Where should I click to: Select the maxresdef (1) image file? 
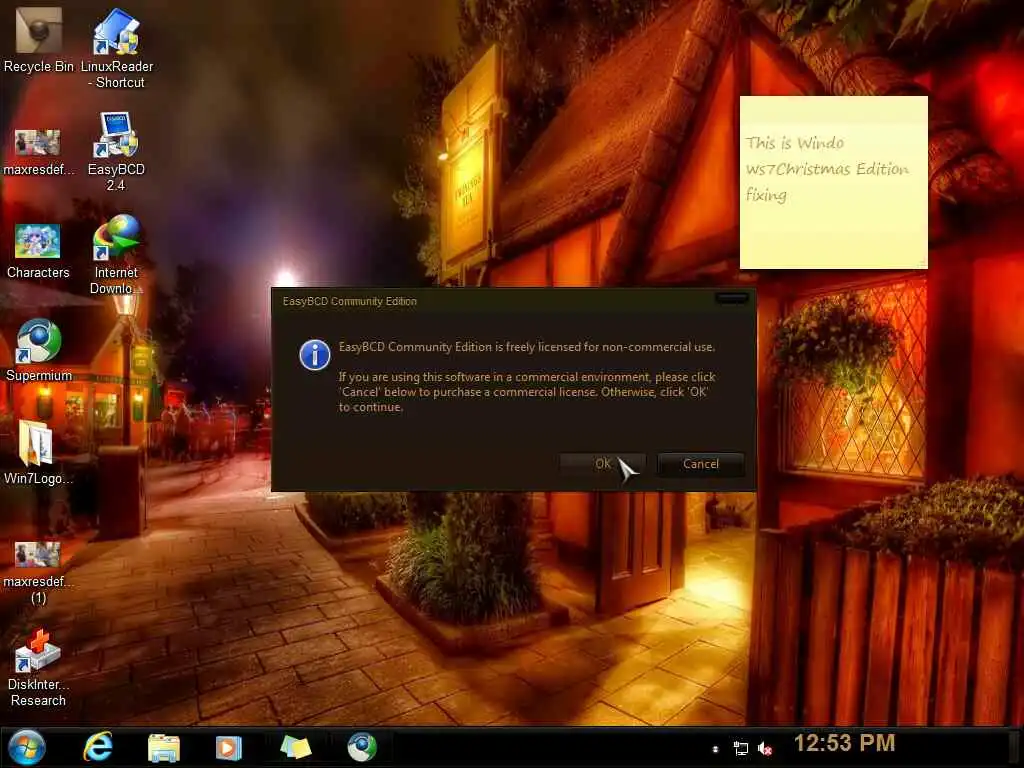[38, 572]
